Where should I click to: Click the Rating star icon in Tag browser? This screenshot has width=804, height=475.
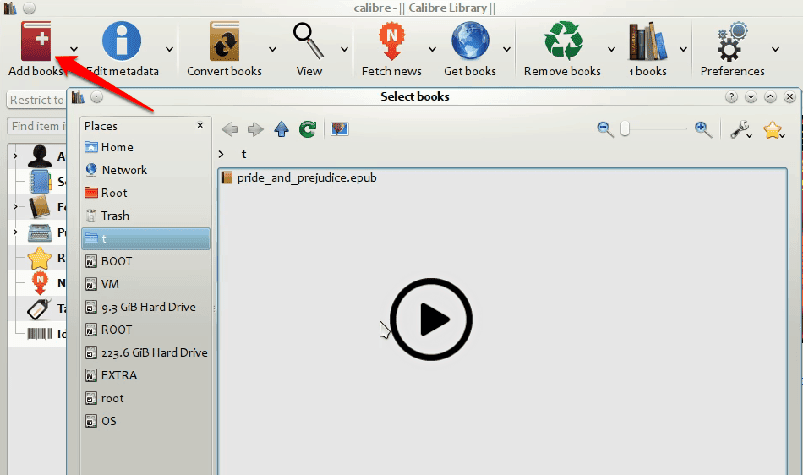point(39,258)
